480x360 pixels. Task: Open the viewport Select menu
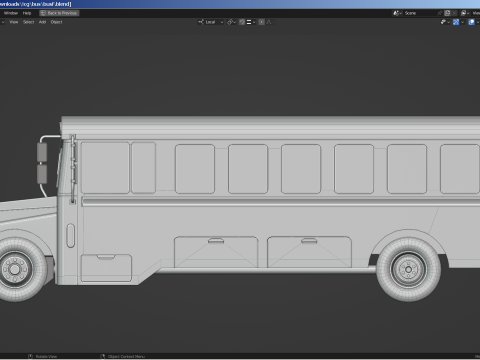pyautogui.click(x=29, y=22)
